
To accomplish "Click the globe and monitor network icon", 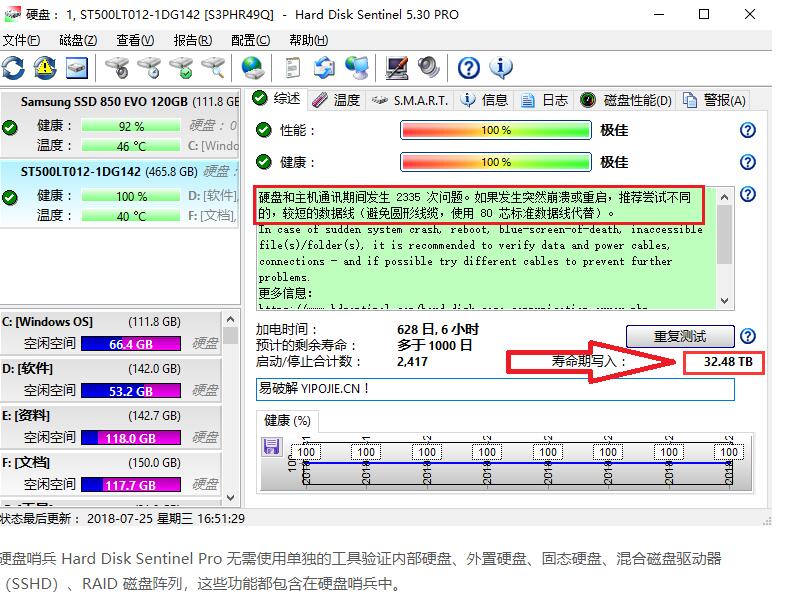I will point(357,67).
